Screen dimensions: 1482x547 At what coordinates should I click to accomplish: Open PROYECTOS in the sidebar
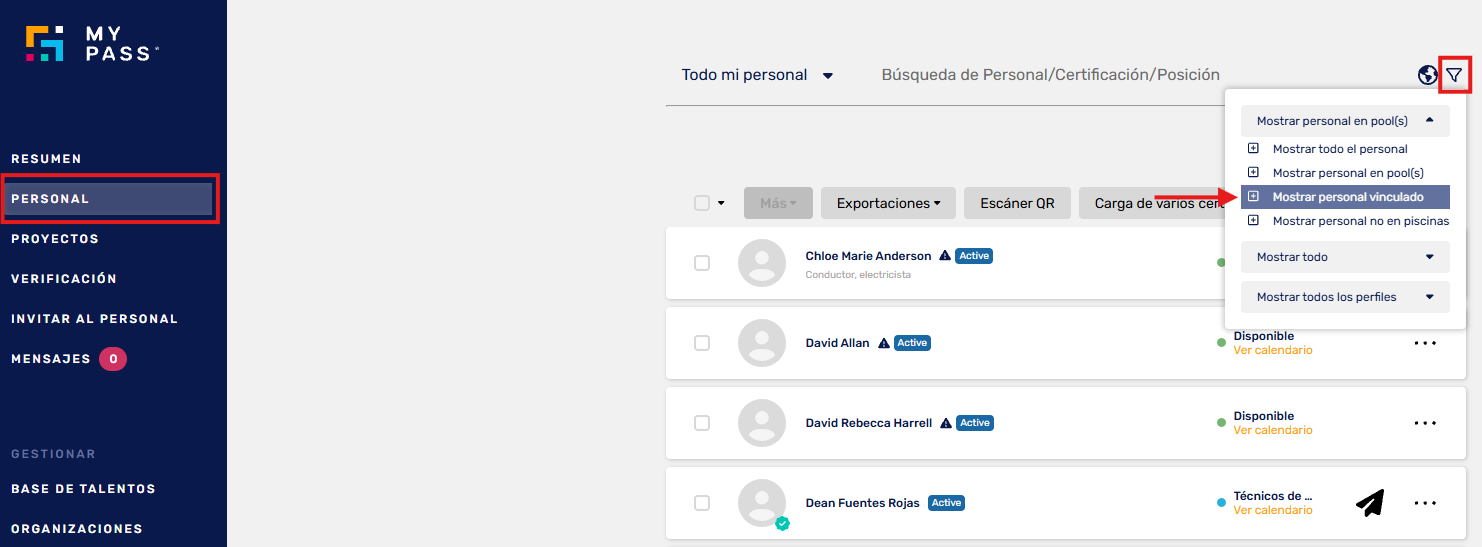pos(55,239)
